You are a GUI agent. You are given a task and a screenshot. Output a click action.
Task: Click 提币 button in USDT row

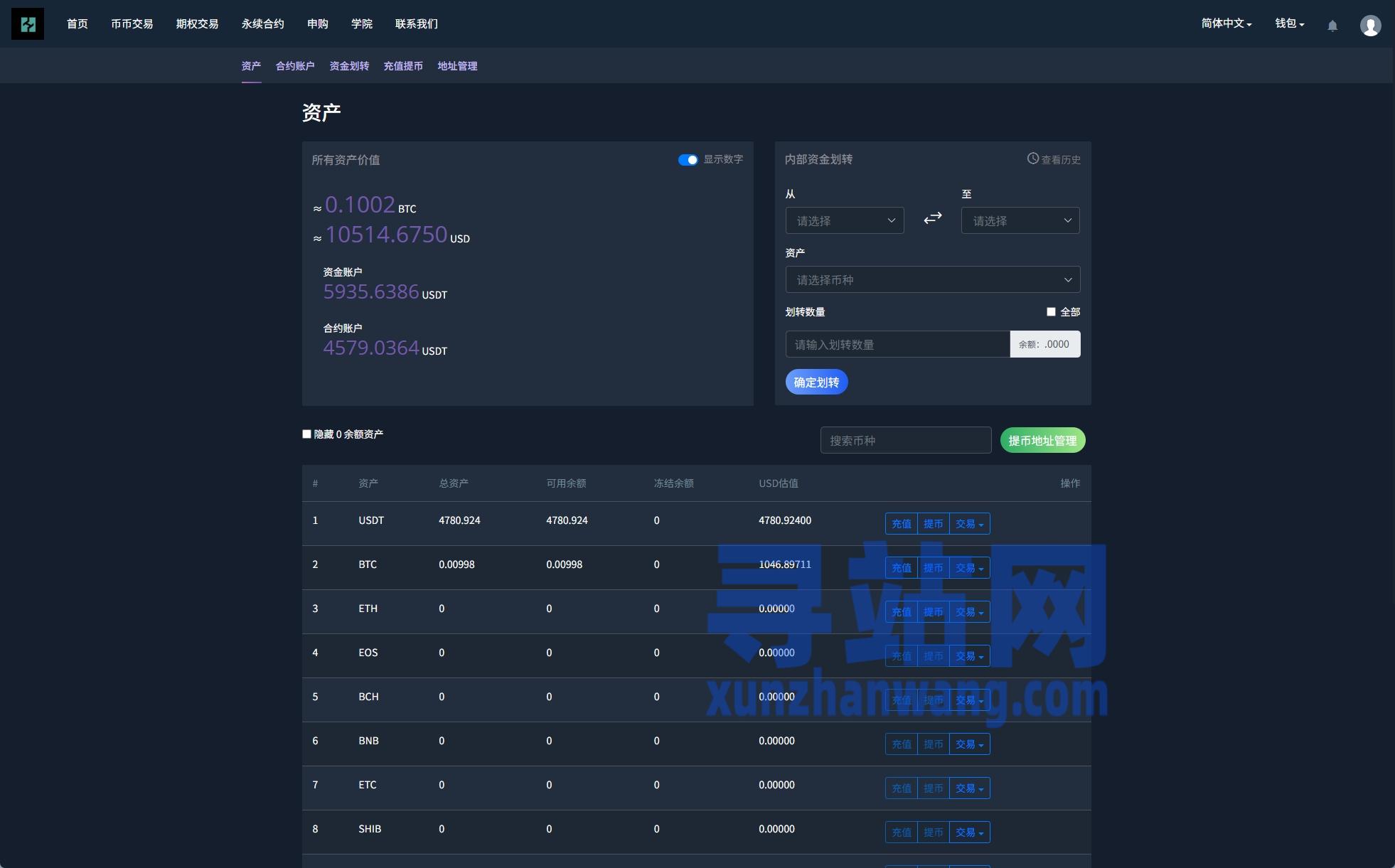934,524
